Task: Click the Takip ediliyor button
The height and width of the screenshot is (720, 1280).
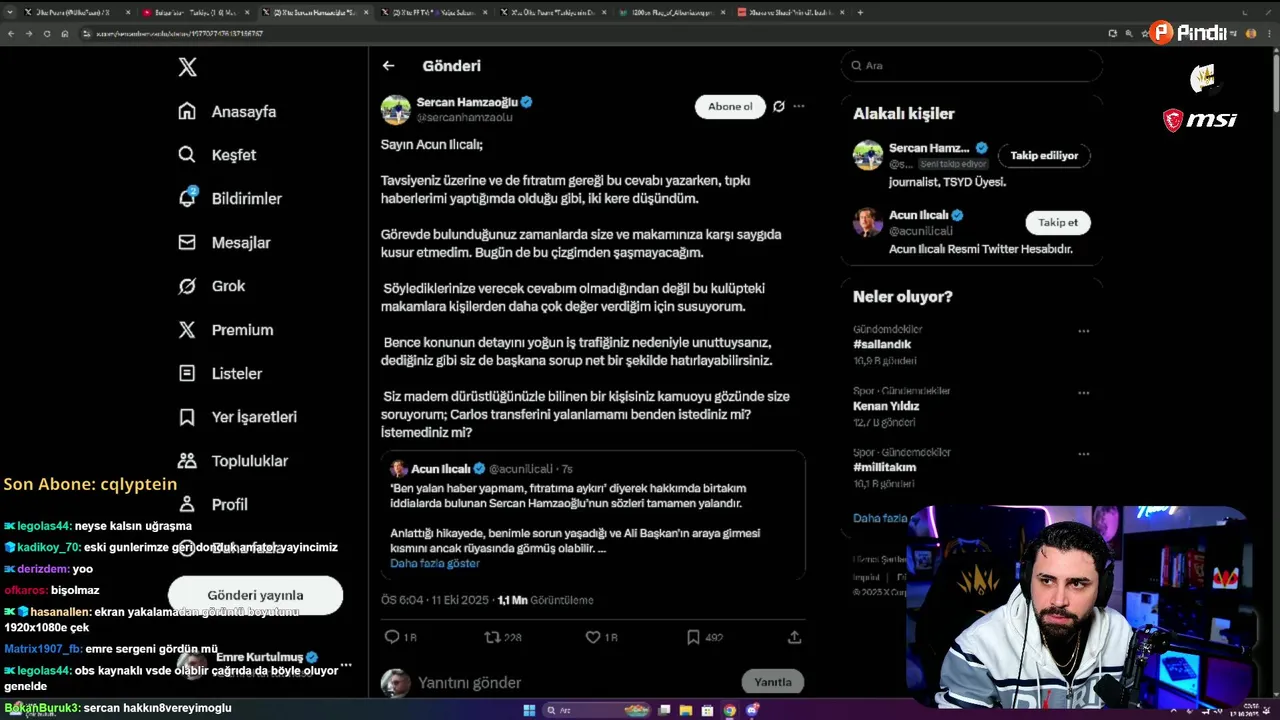Action: tap(1044, 156)
